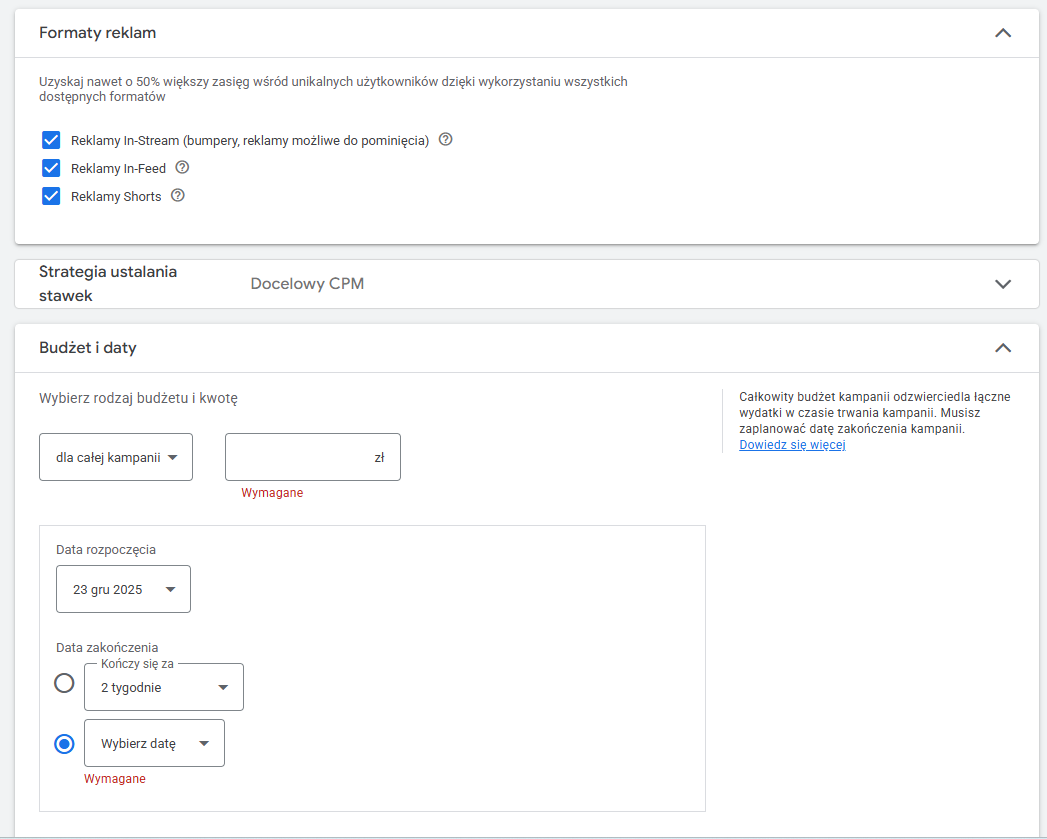Open the '2 tygodnie' duration dropdown
The image size is (1047, 839).
(x=164, y=688)
